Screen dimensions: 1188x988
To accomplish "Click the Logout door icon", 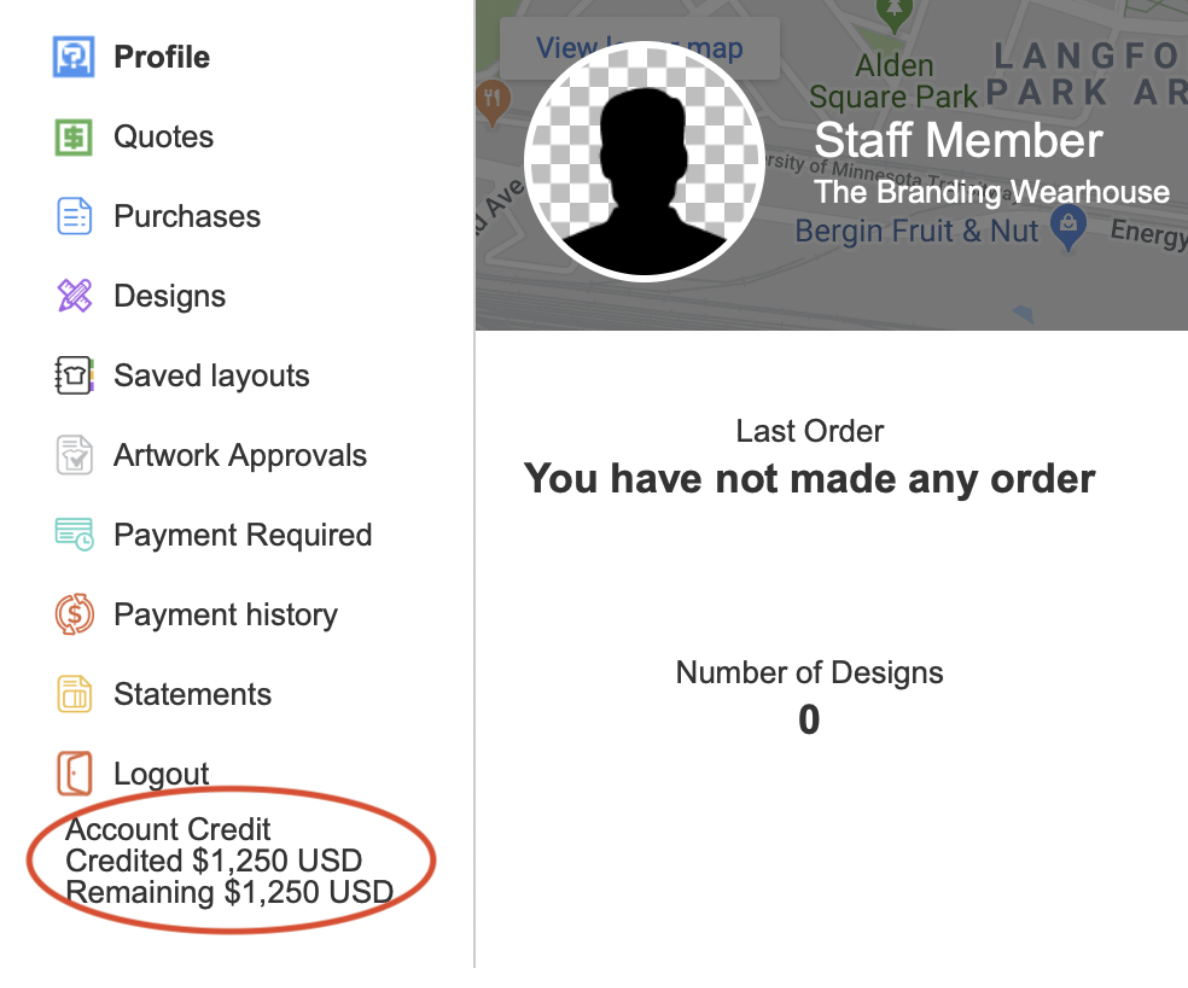I will 73,774.
